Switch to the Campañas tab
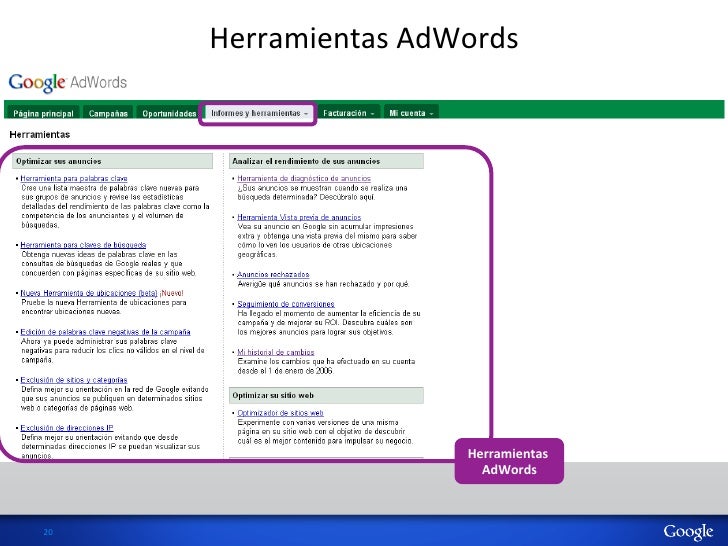 coord(108,113)
